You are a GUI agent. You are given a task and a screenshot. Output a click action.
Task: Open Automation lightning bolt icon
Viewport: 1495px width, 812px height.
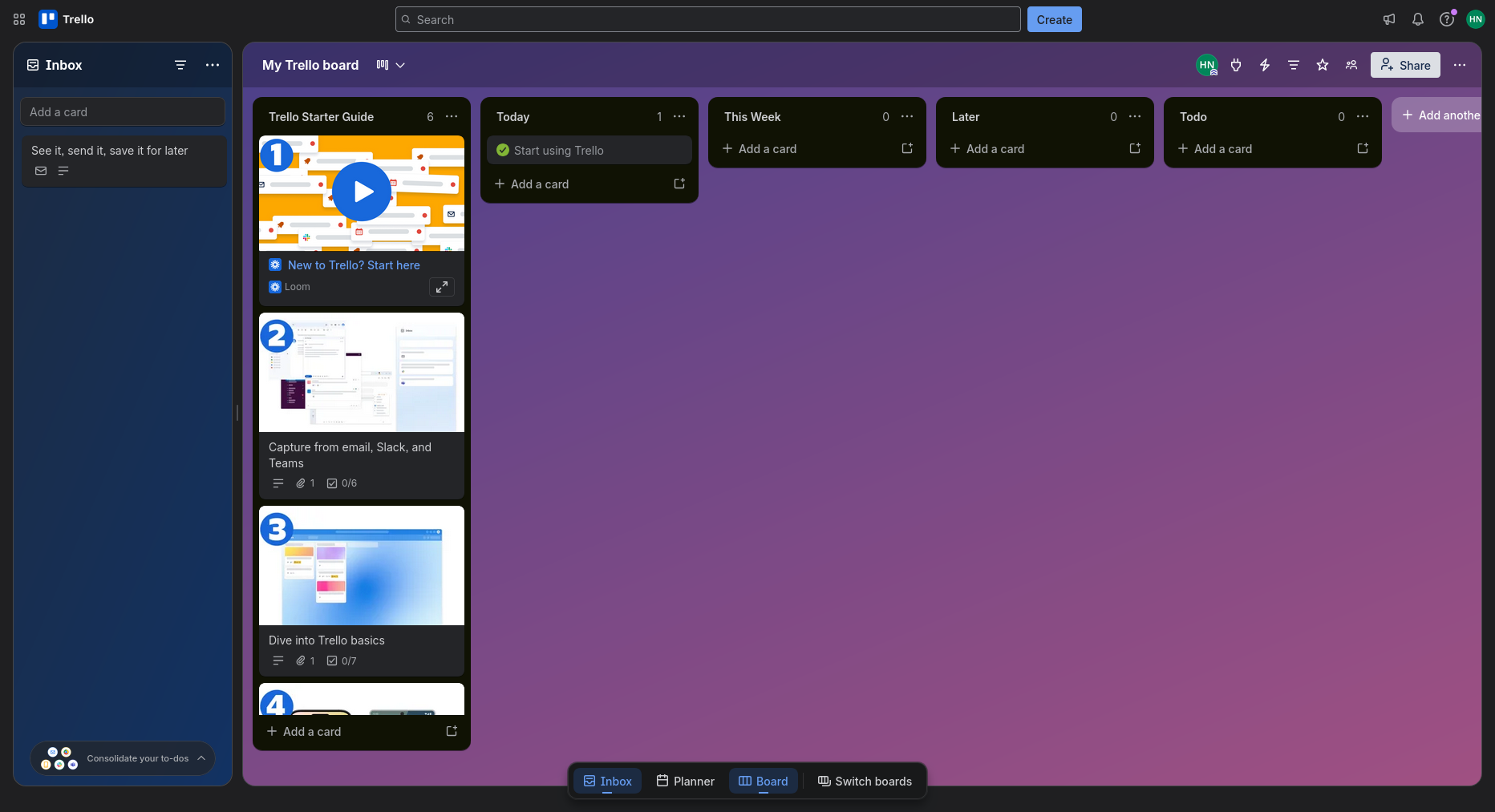click(x=1265, y=65)
